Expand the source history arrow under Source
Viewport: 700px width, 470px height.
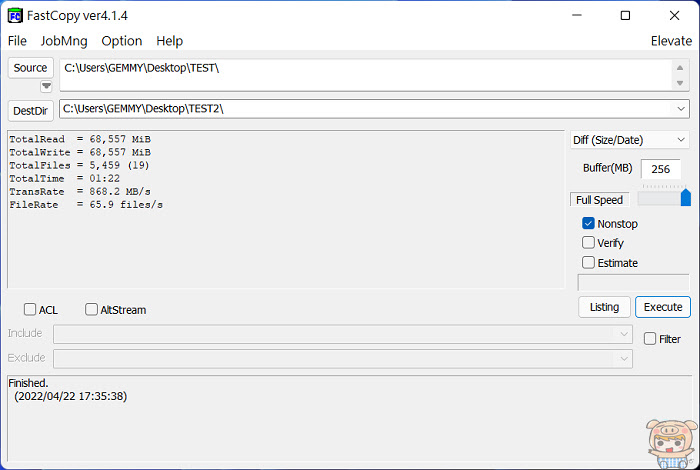[x=46, y=86]
